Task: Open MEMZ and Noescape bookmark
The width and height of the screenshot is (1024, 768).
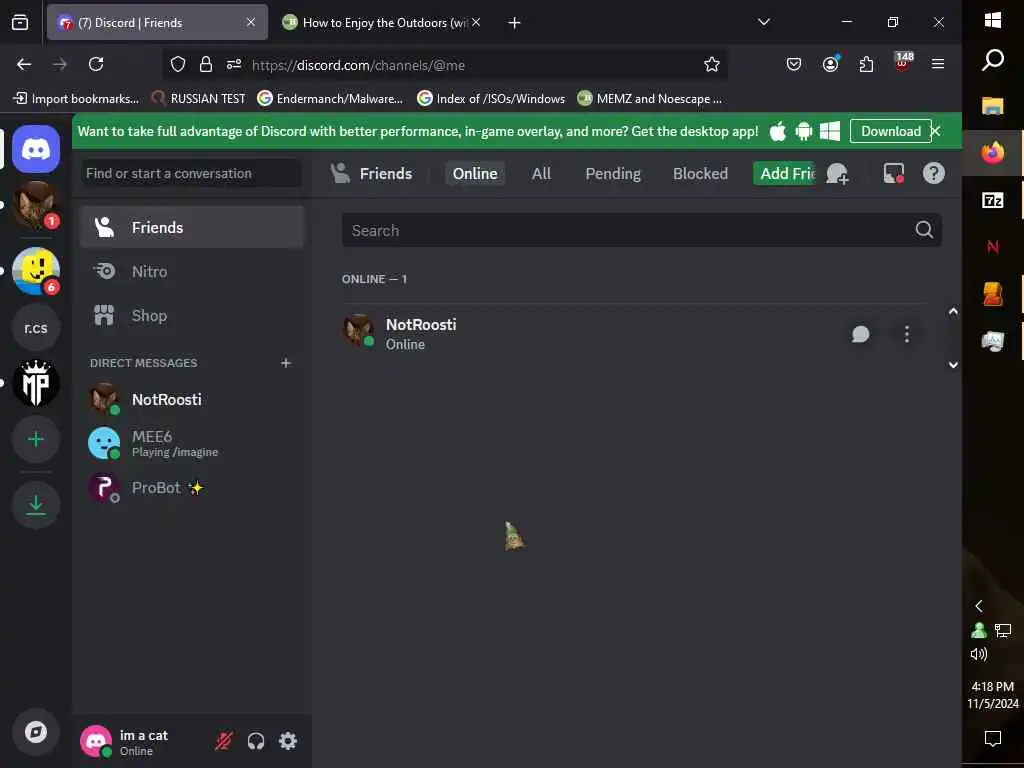Action: coord(650,99)
